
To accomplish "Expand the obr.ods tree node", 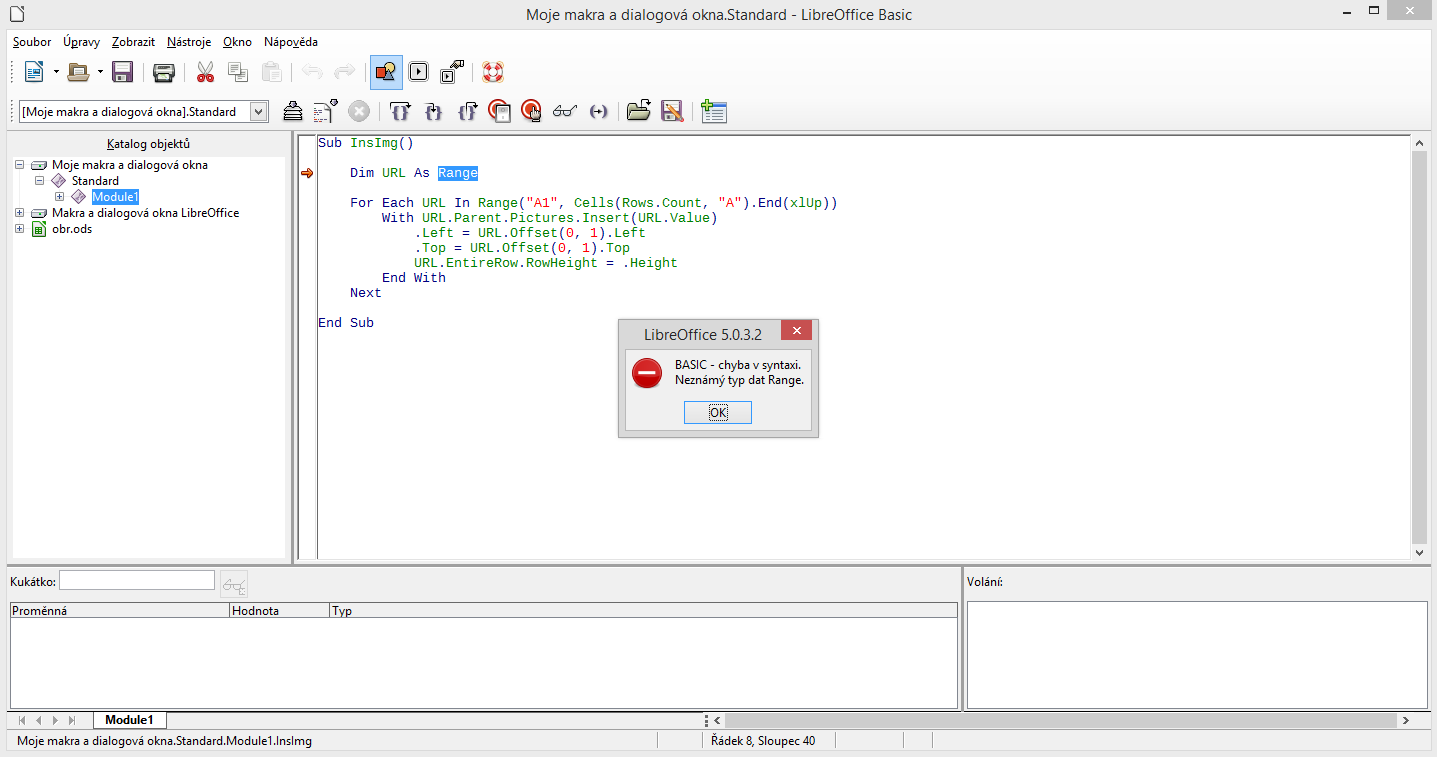I will (20, 229).
